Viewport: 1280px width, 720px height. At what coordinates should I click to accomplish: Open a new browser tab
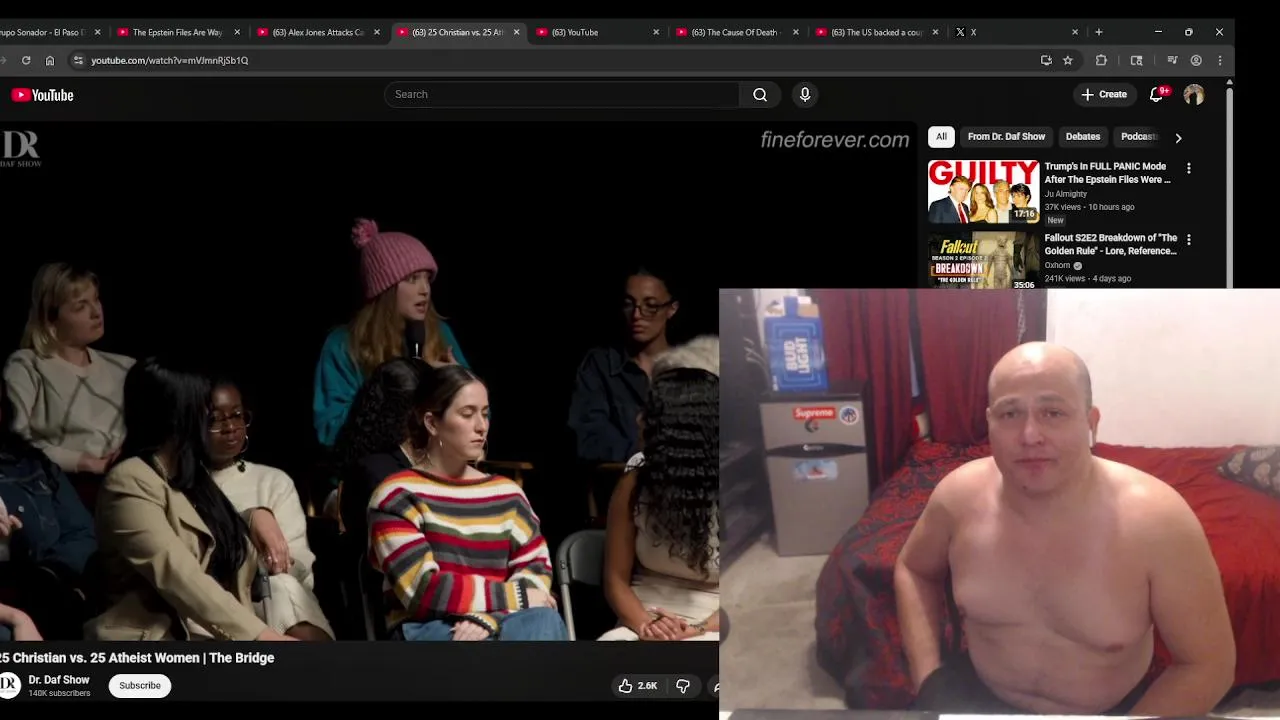(x=1099, y=32)
